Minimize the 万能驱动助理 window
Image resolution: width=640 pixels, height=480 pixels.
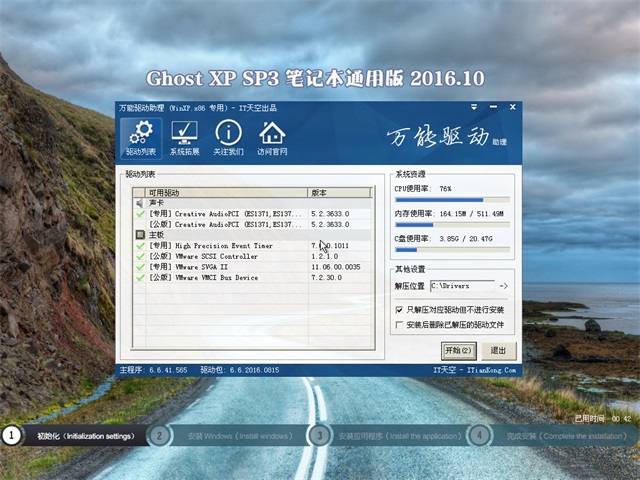click(x=493, y=107)
